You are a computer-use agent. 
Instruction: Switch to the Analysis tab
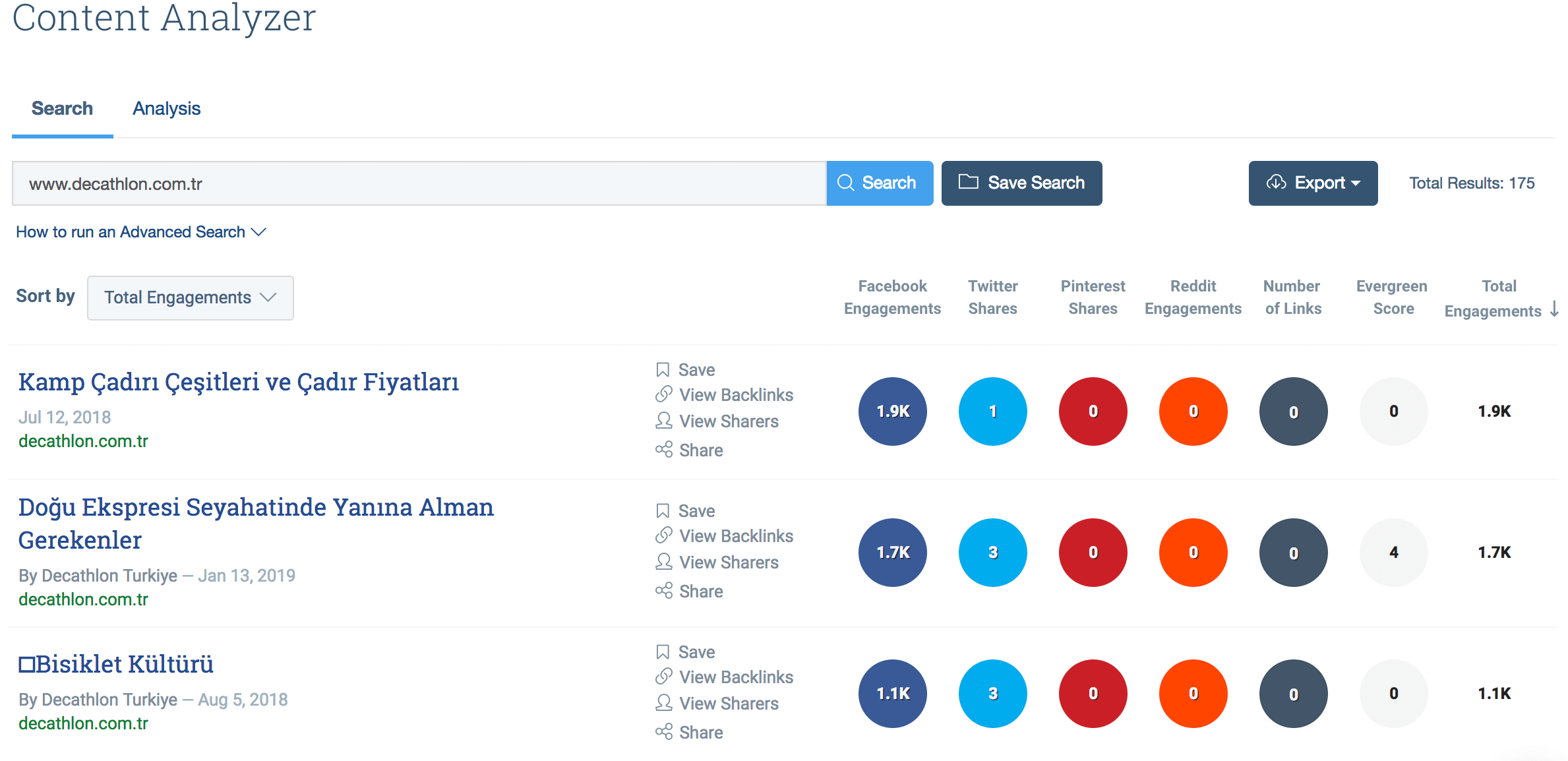(x=167, y=109)
